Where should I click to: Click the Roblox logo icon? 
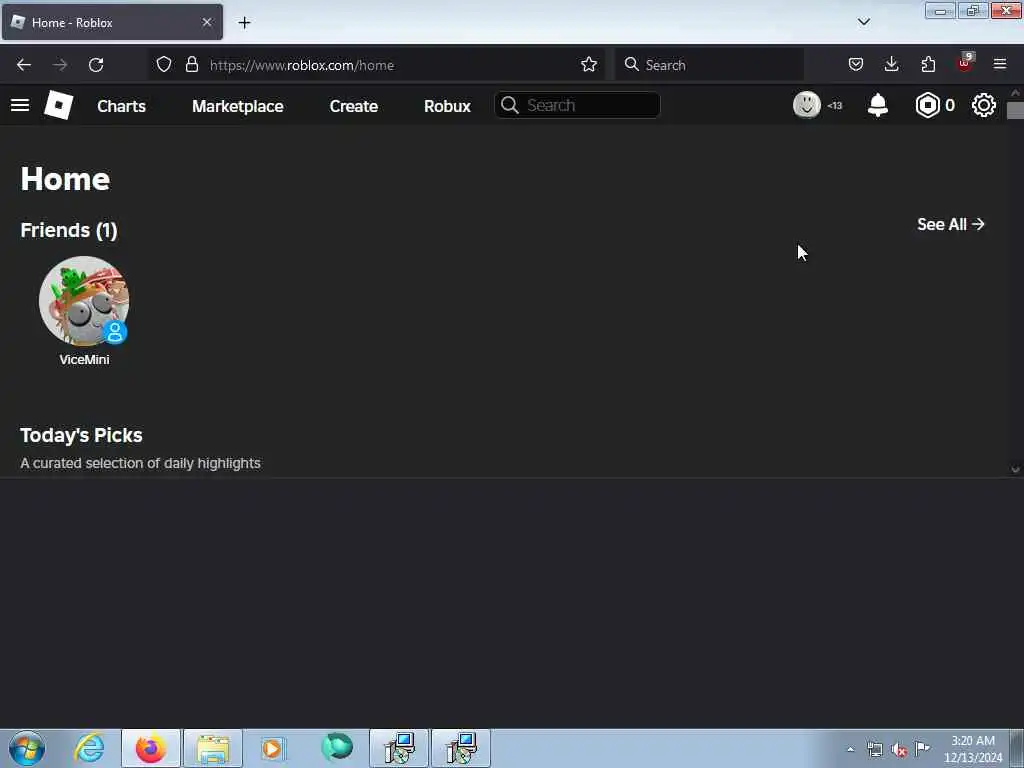coord(58,105)
